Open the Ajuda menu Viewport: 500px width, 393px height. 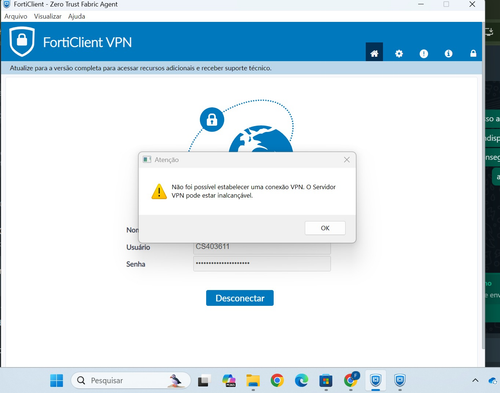[77, 16]
